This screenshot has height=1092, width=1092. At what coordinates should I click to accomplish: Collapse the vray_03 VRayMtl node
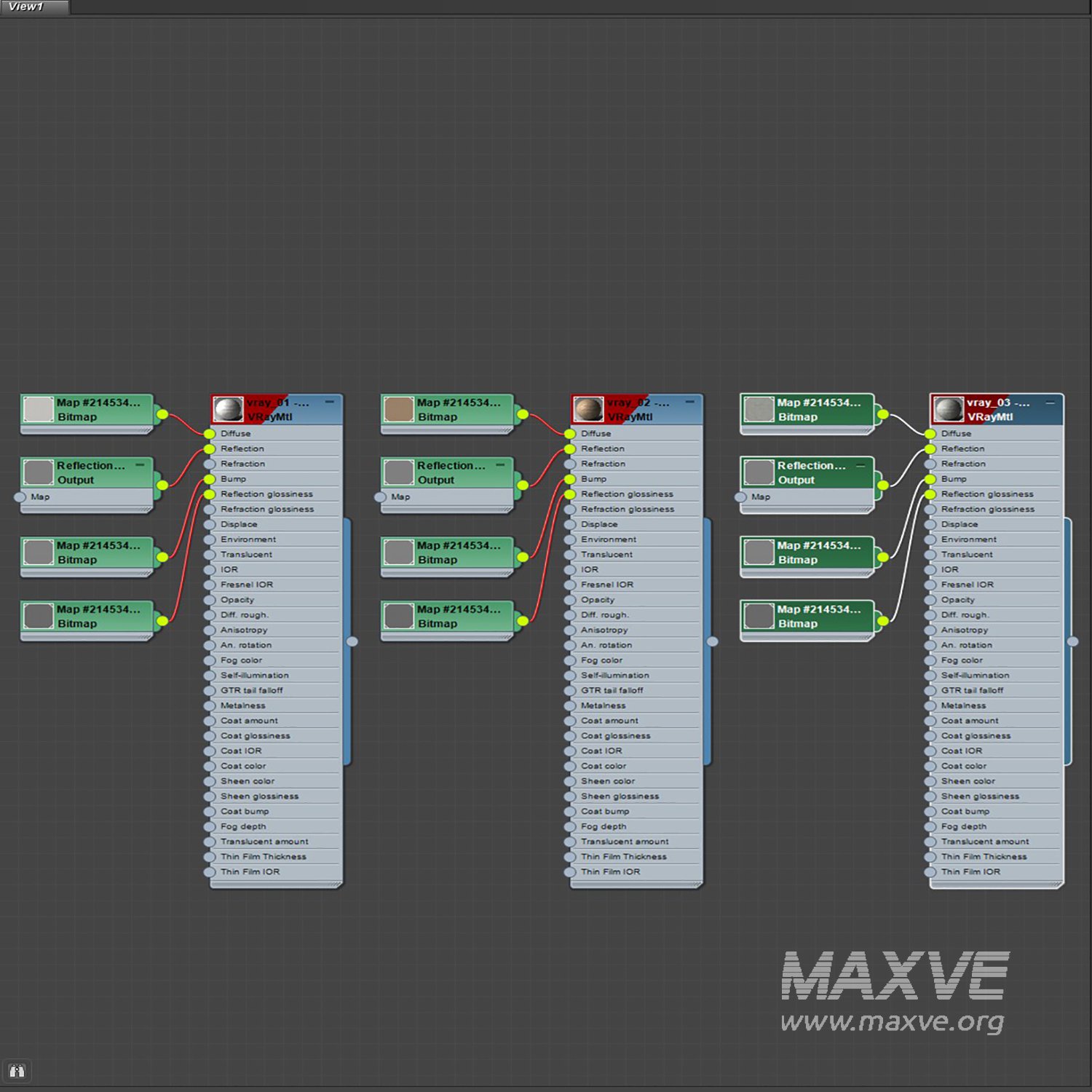[1050, 402]
